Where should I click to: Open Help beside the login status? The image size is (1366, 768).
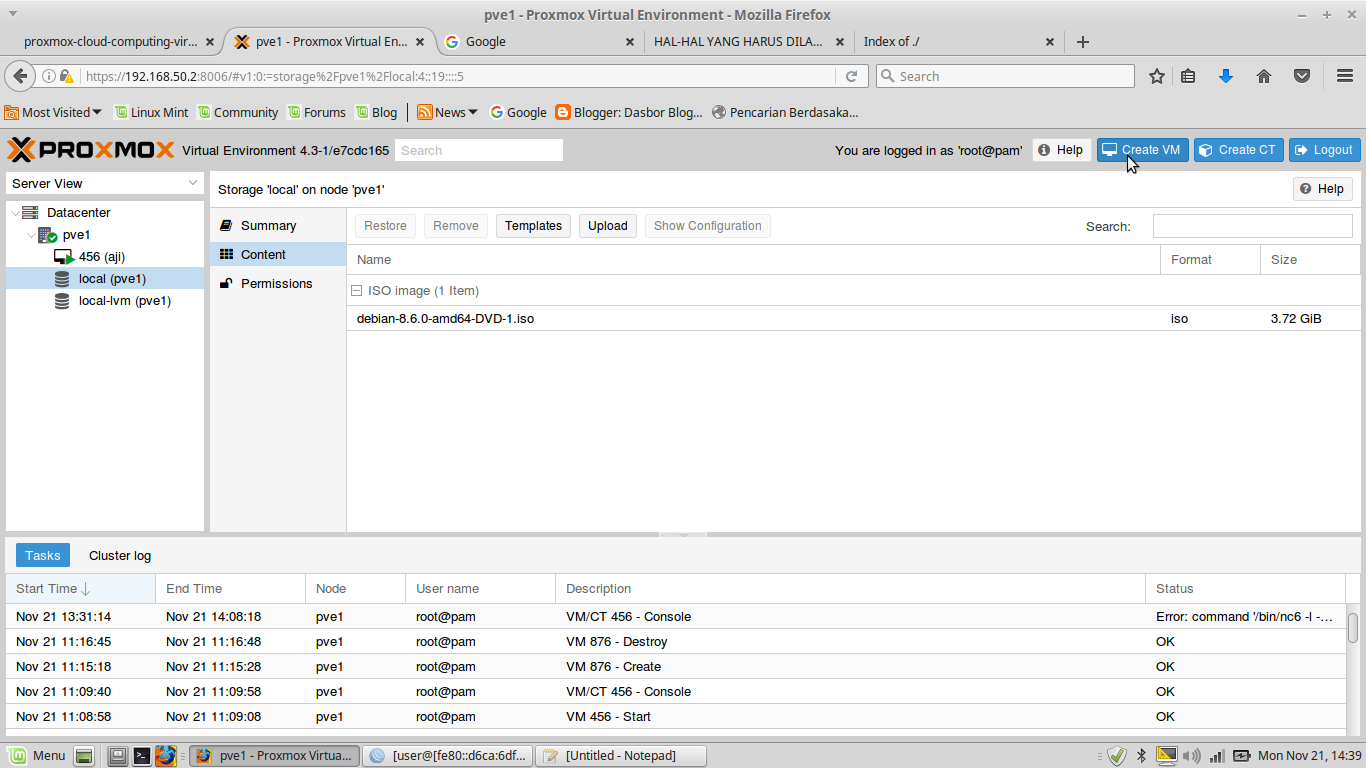pyautogui.click(x=1061, y=150)
